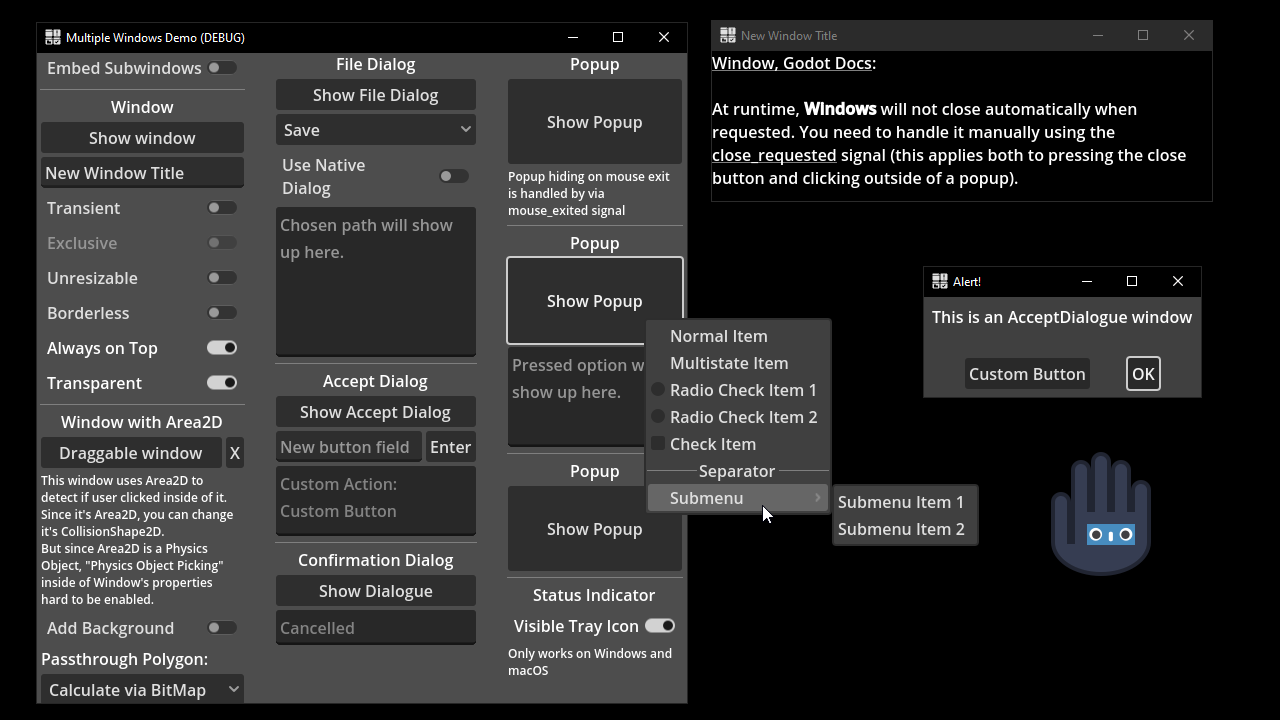
Task: Click inside the New button field
Action: (x=348, y=446)
